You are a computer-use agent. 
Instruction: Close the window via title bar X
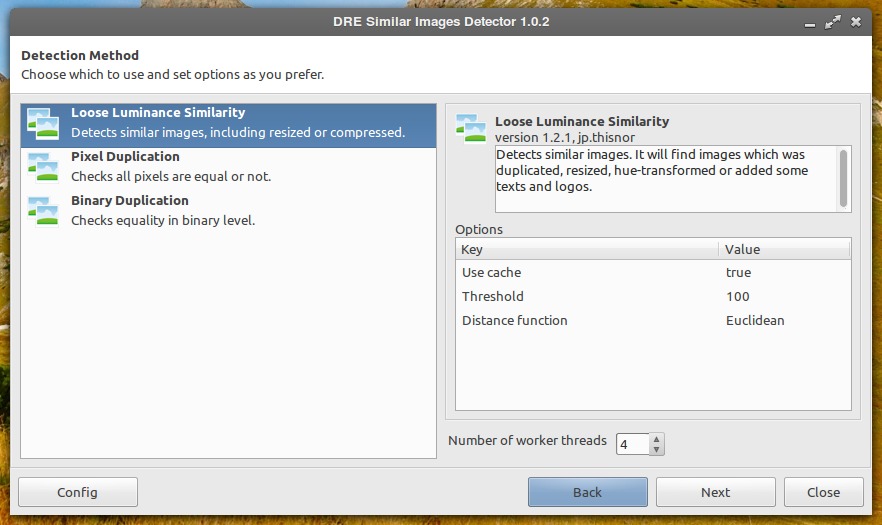[856, 22]
